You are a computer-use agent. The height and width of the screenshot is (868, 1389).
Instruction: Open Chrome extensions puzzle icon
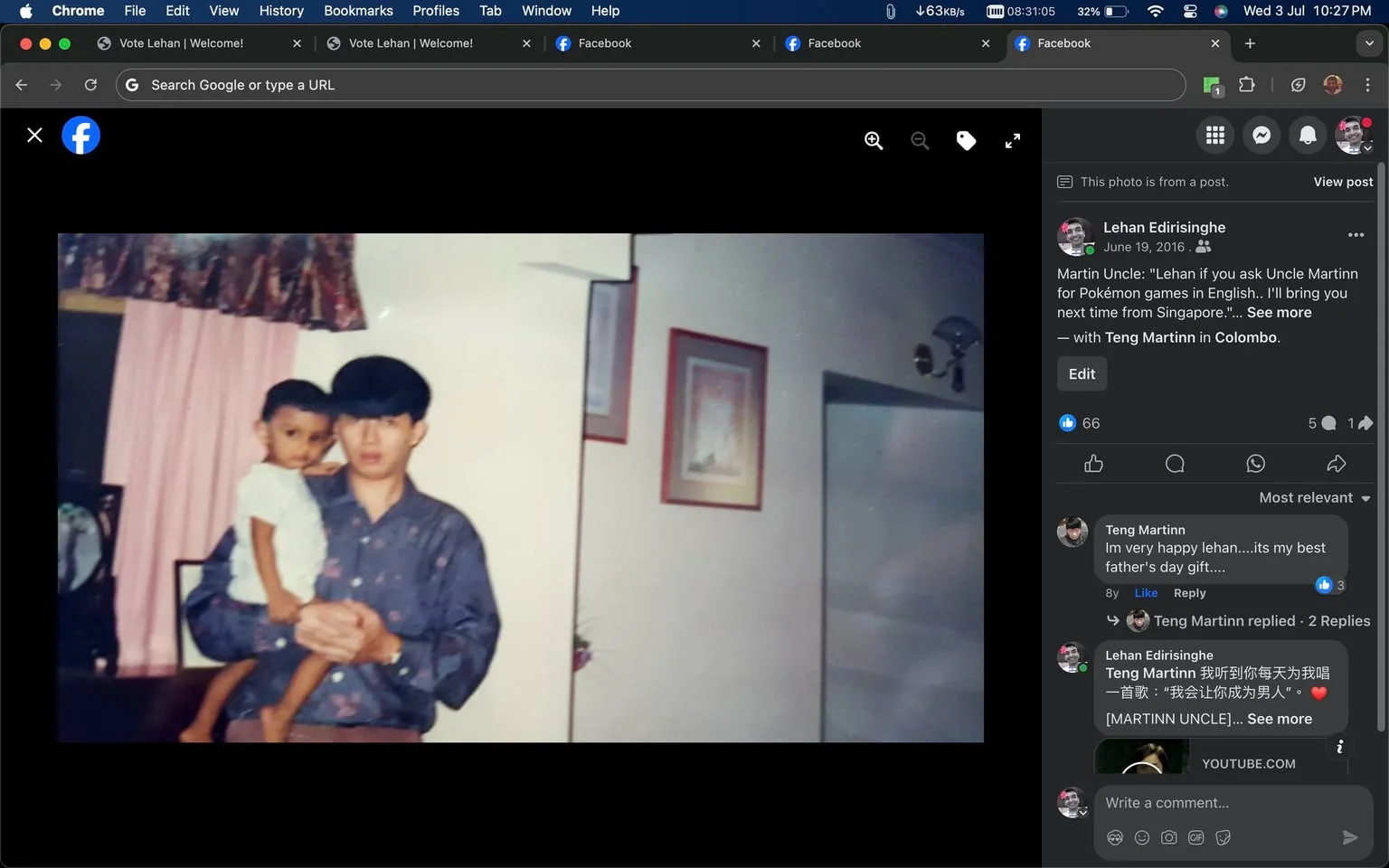pyautogui.click(x=1246, y=85)
